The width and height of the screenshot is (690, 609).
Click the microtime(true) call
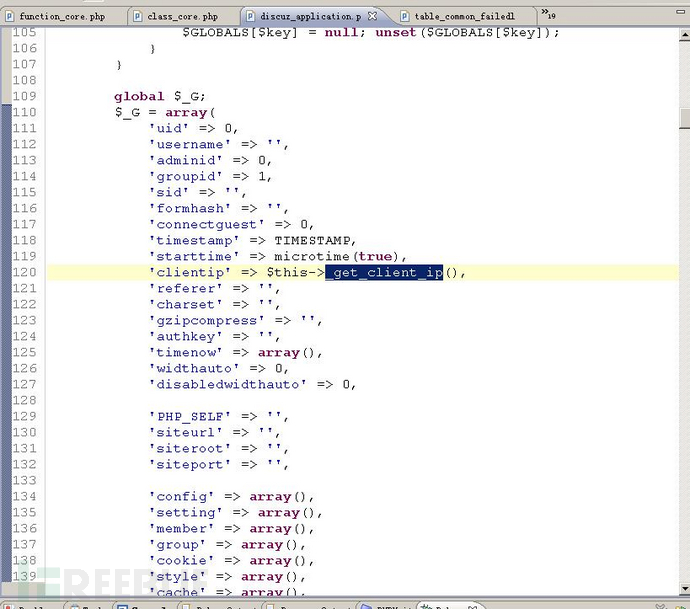coord(336,256)
